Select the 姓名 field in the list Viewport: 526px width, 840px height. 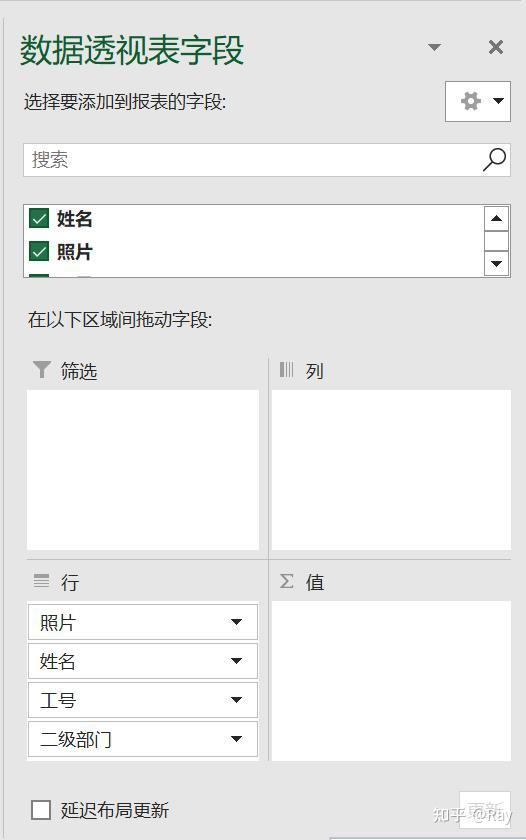[74, 219]
